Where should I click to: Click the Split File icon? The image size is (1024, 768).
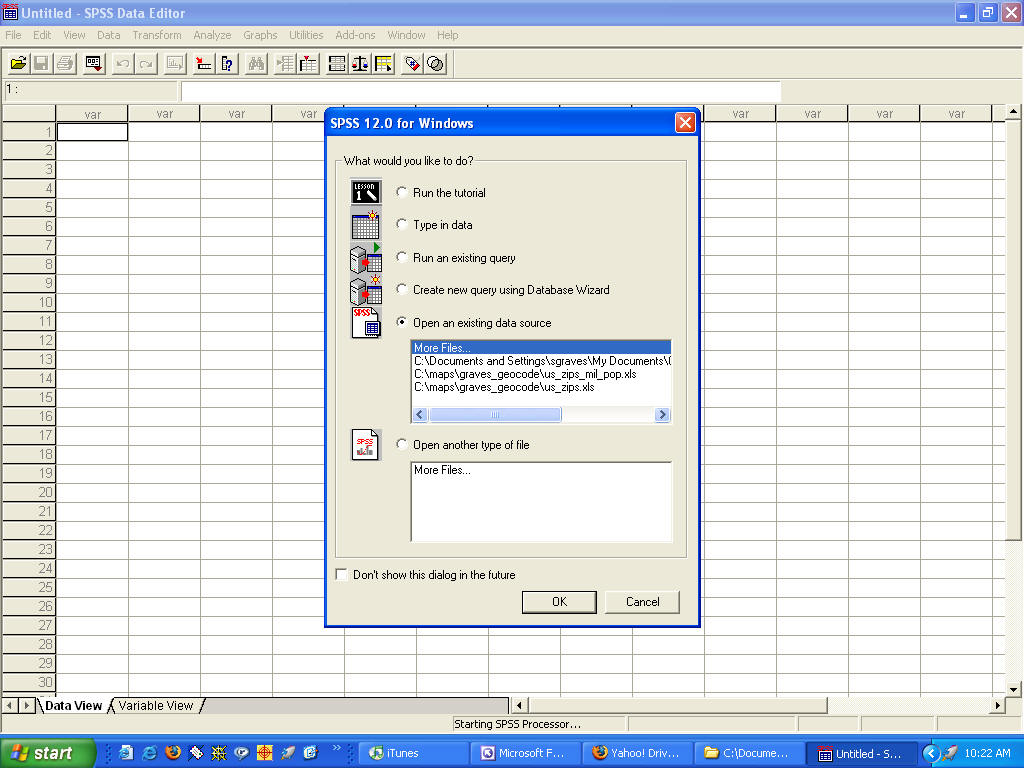pyautogui.click(x=337, y=63)
